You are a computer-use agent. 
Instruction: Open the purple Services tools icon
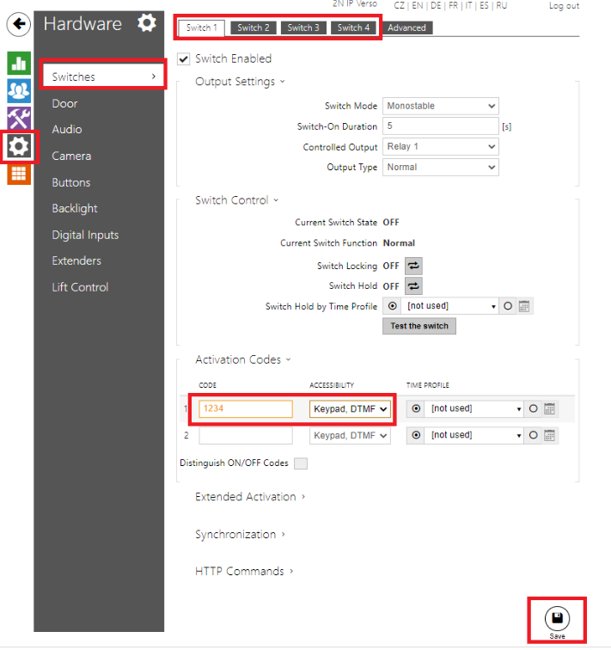coord(19,119)
